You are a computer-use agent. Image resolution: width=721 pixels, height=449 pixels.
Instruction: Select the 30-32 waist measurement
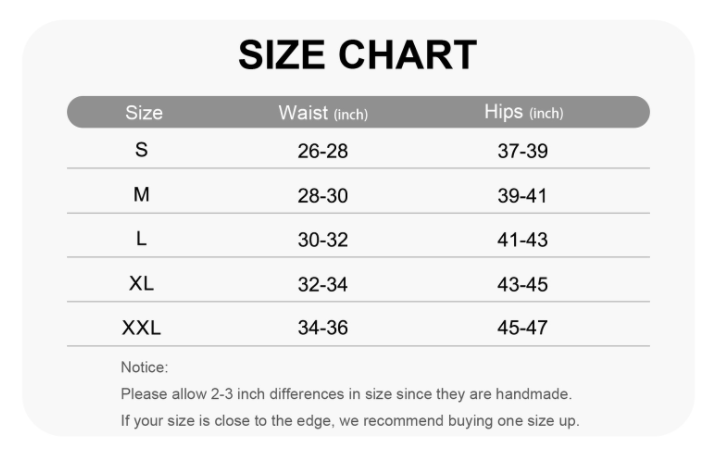tap(322, 240)
